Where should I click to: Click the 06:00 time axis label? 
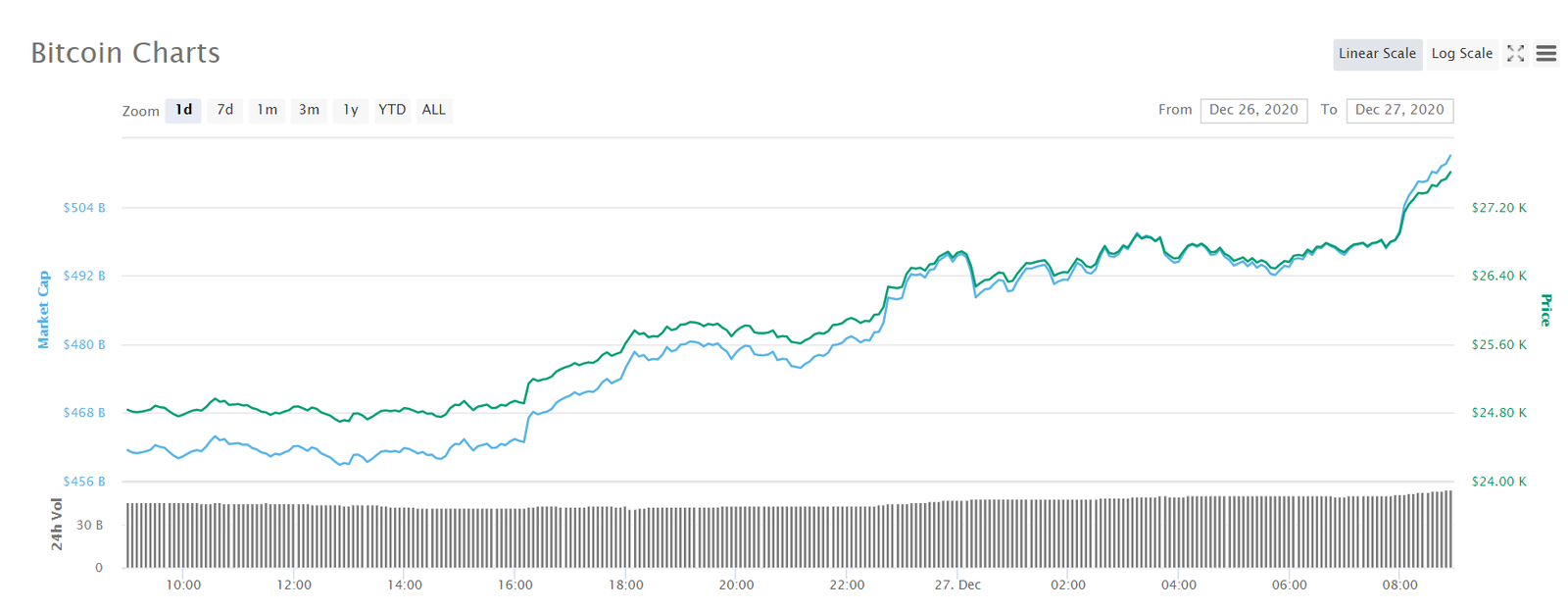[1290, 586]
